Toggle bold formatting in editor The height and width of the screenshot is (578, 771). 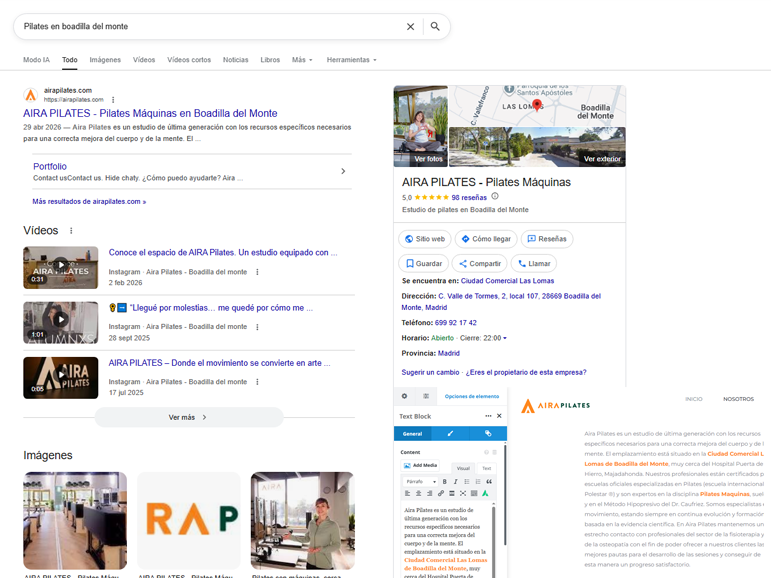coord(445,482)
